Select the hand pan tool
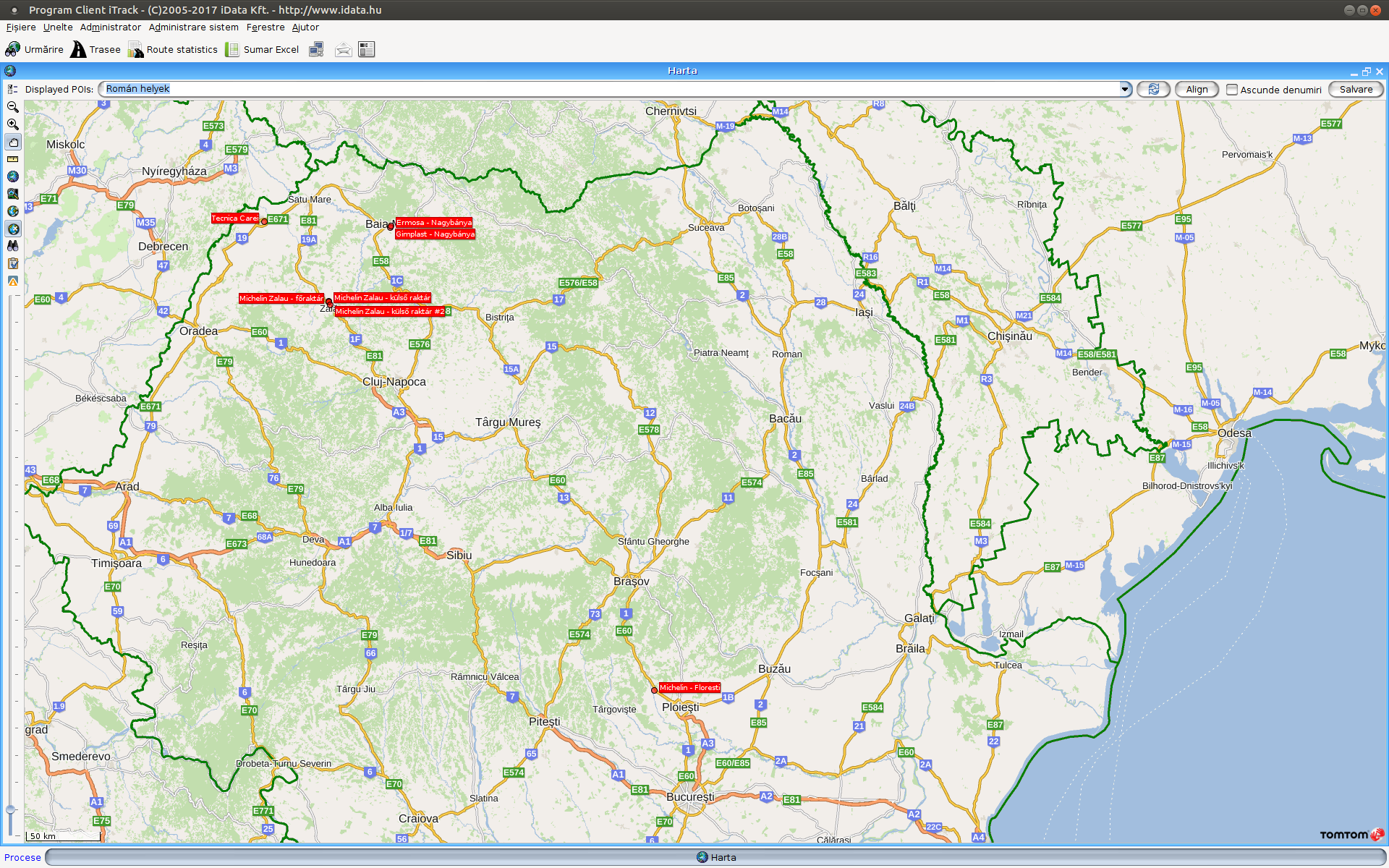Screen dimensions: 1389x868 coord(13,142)
